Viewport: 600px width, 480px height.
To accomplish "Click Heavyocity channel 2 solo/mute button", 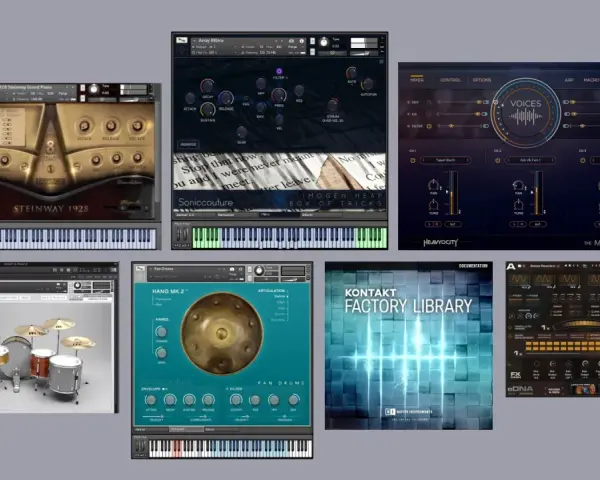I will point(518,224).
